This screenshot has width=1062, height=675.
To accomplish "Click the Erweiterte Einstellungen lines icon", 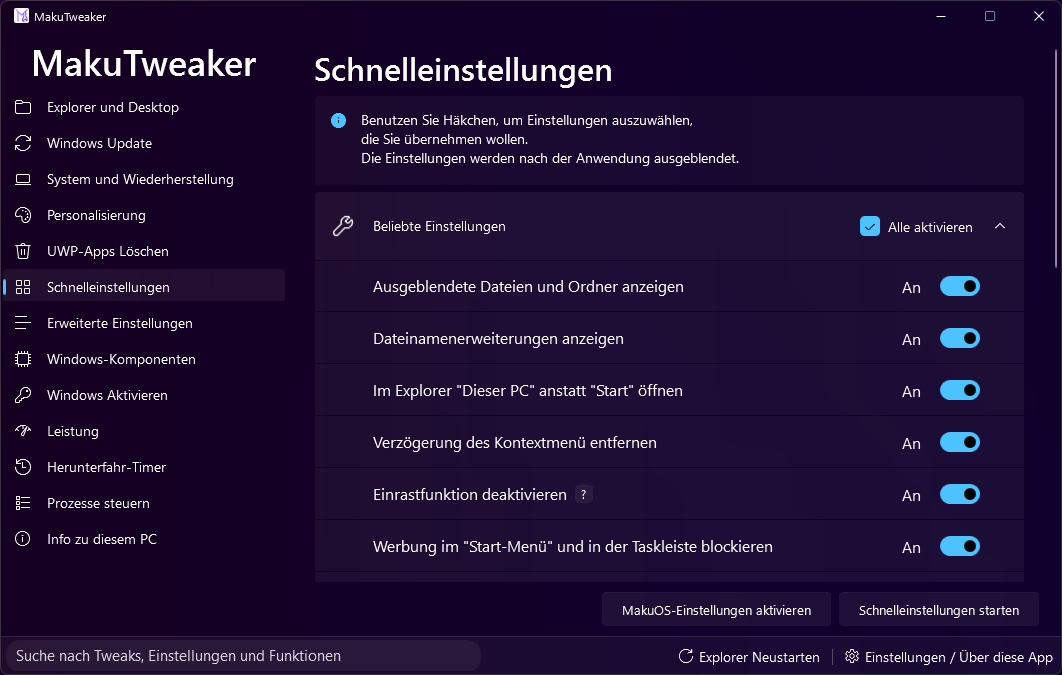I will point(23,323).
